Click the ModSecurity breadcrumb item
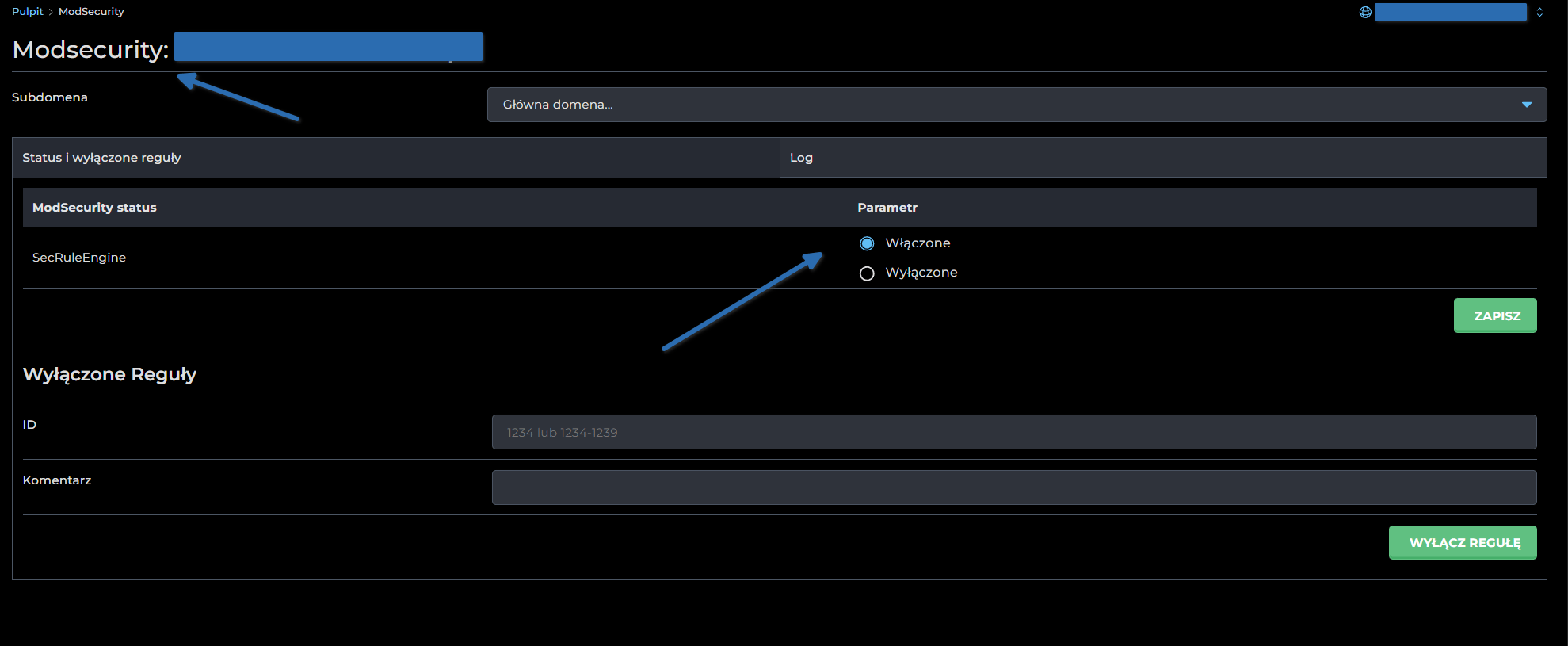The width and height of the screenshot is (1568, 646). coord(91,12)
